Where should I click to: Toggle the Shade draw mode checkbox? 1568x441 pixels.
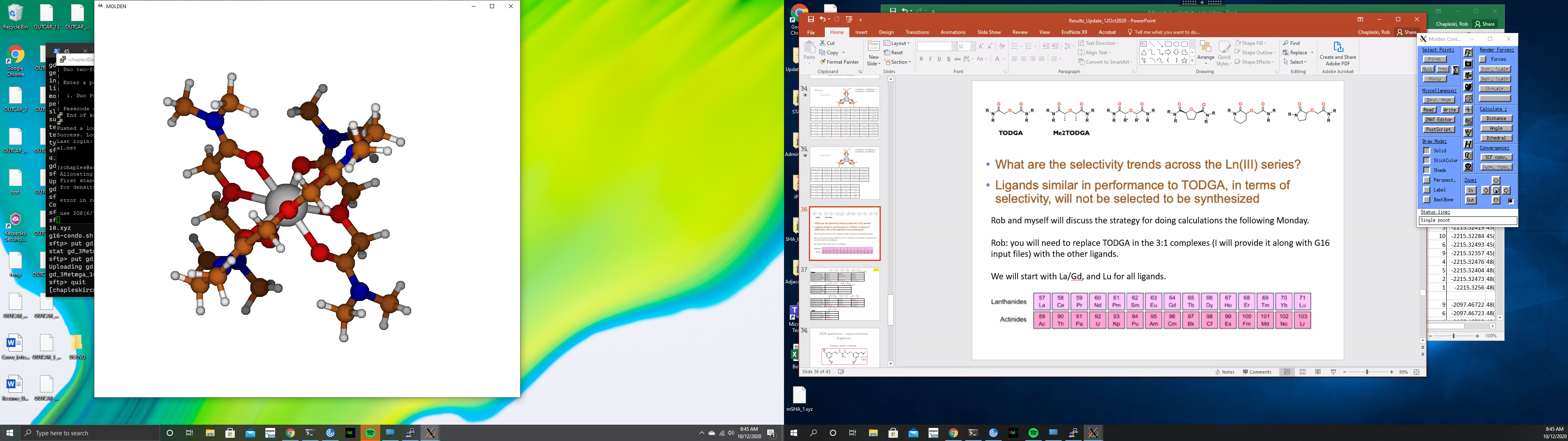coord(1427,170)
